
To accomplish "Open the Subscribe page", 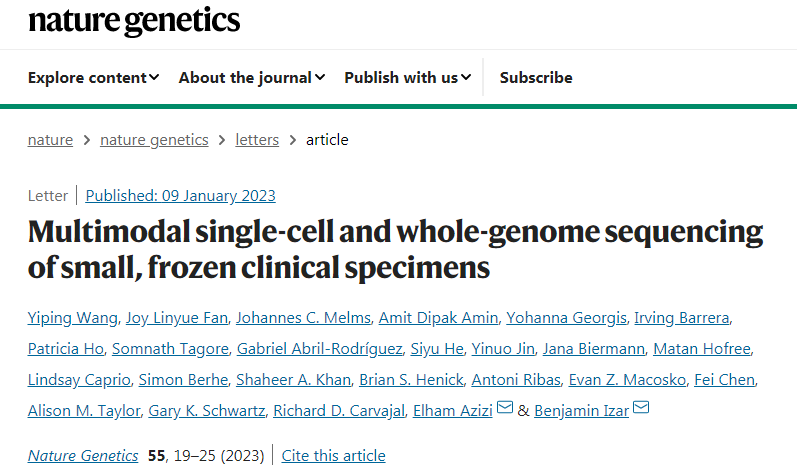I will pos(536,77).
